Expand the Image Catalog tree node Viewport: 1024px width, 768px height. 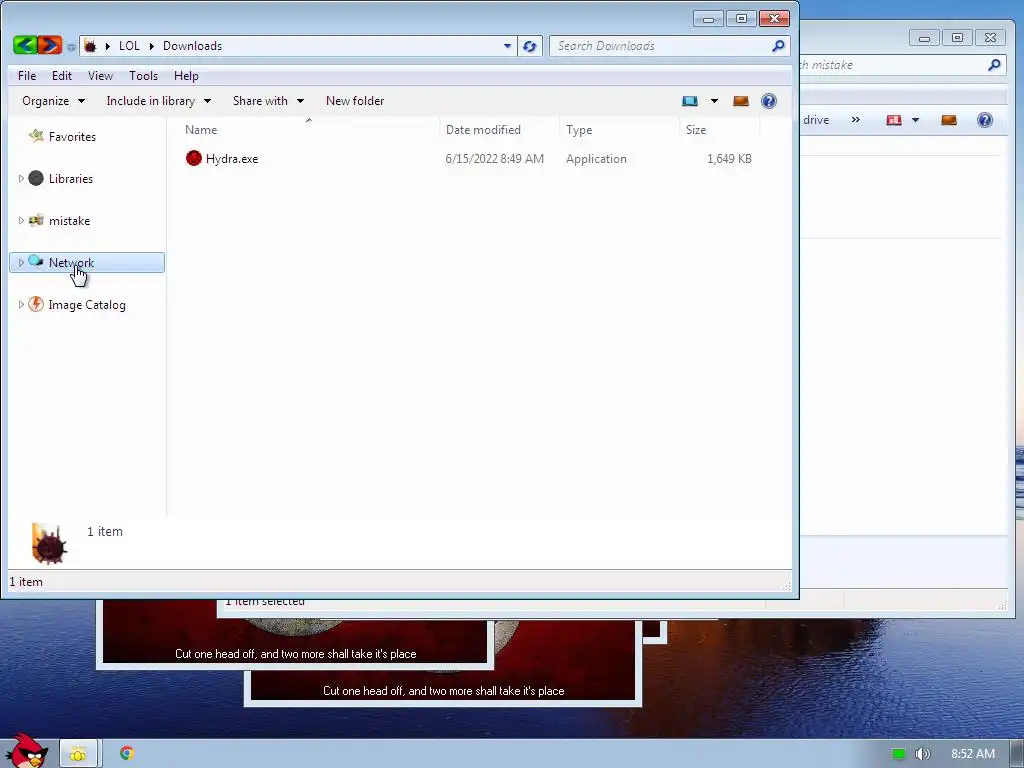tap(21, 304)
